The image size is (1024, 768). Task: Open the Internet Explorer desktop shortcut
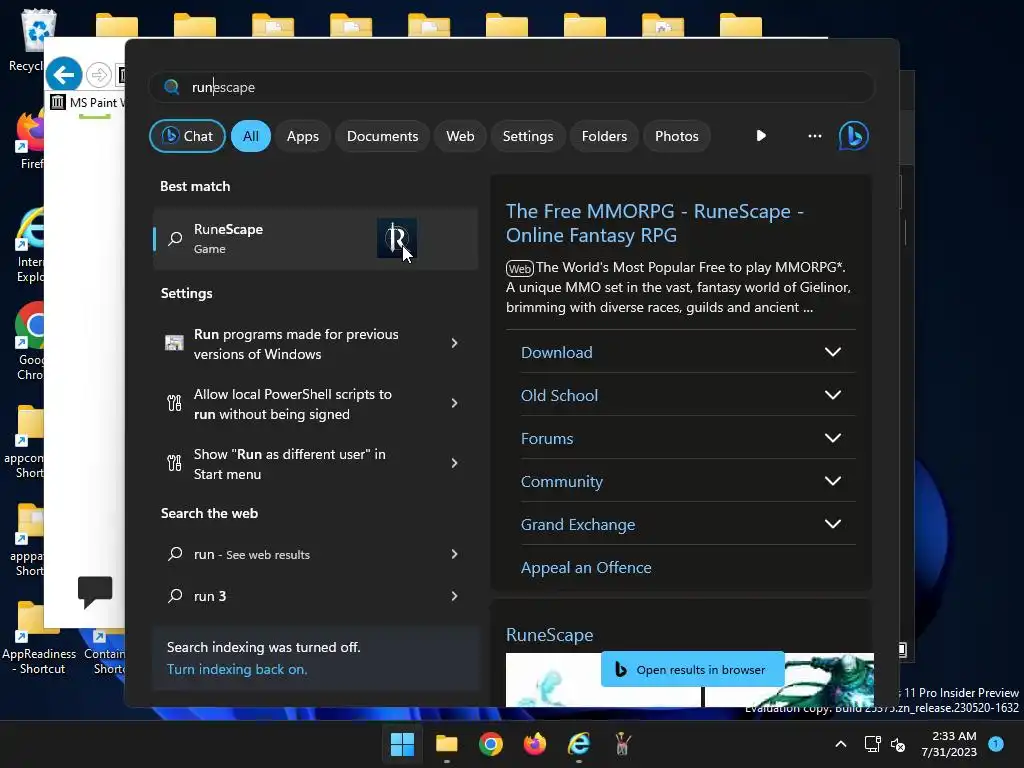pos(29,245)
